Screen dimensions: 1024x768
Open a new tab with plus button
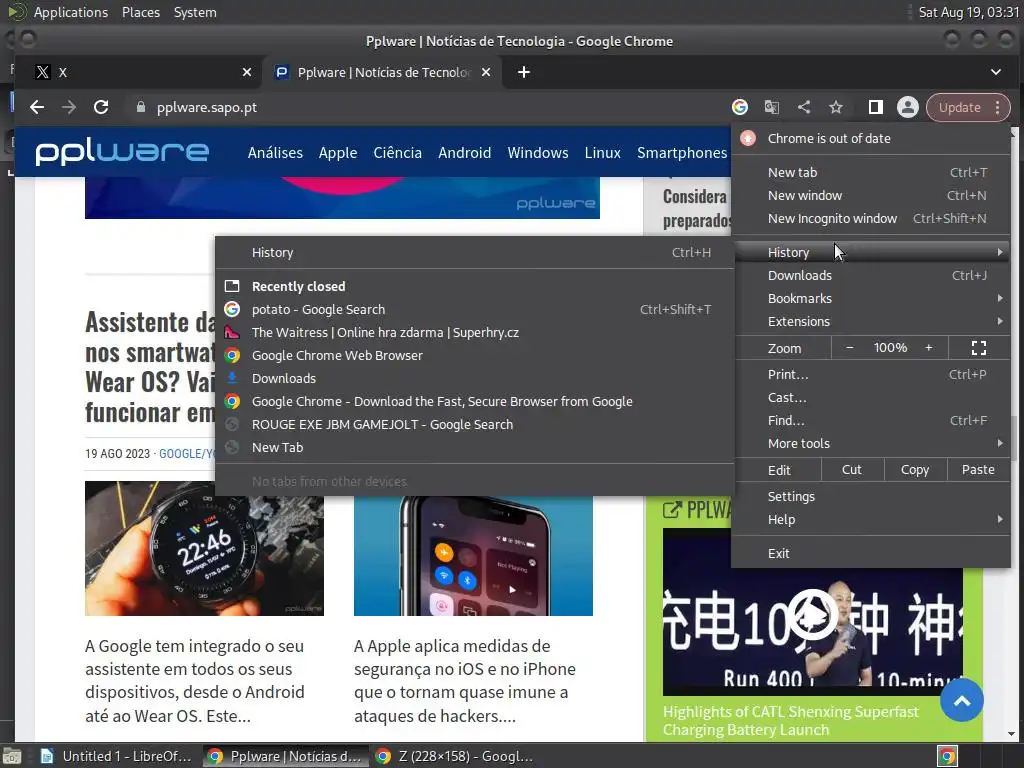[524, 72]
